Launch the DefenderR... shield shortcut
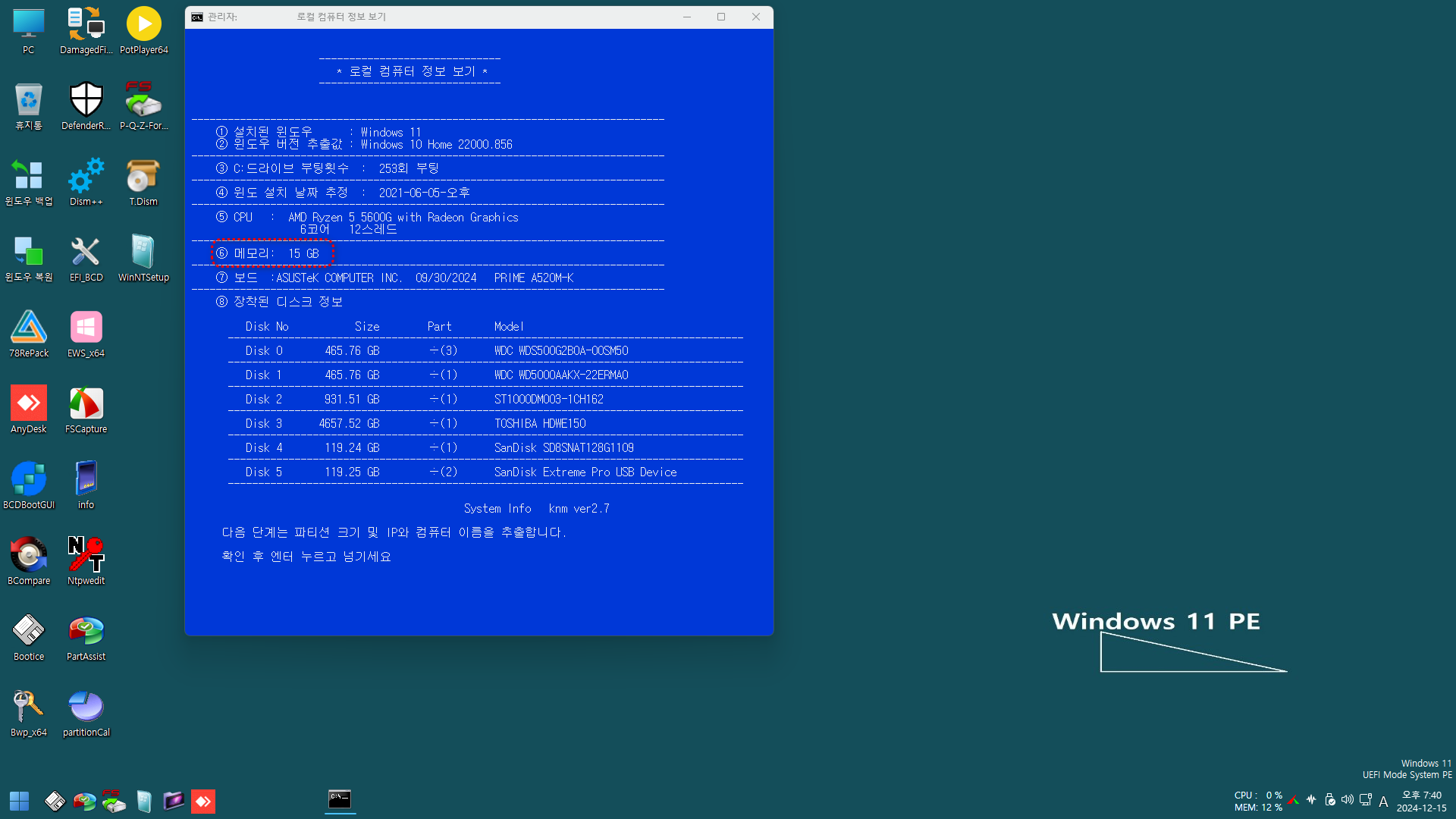This screenshot has width=1456, height=819. coord(86,107)
